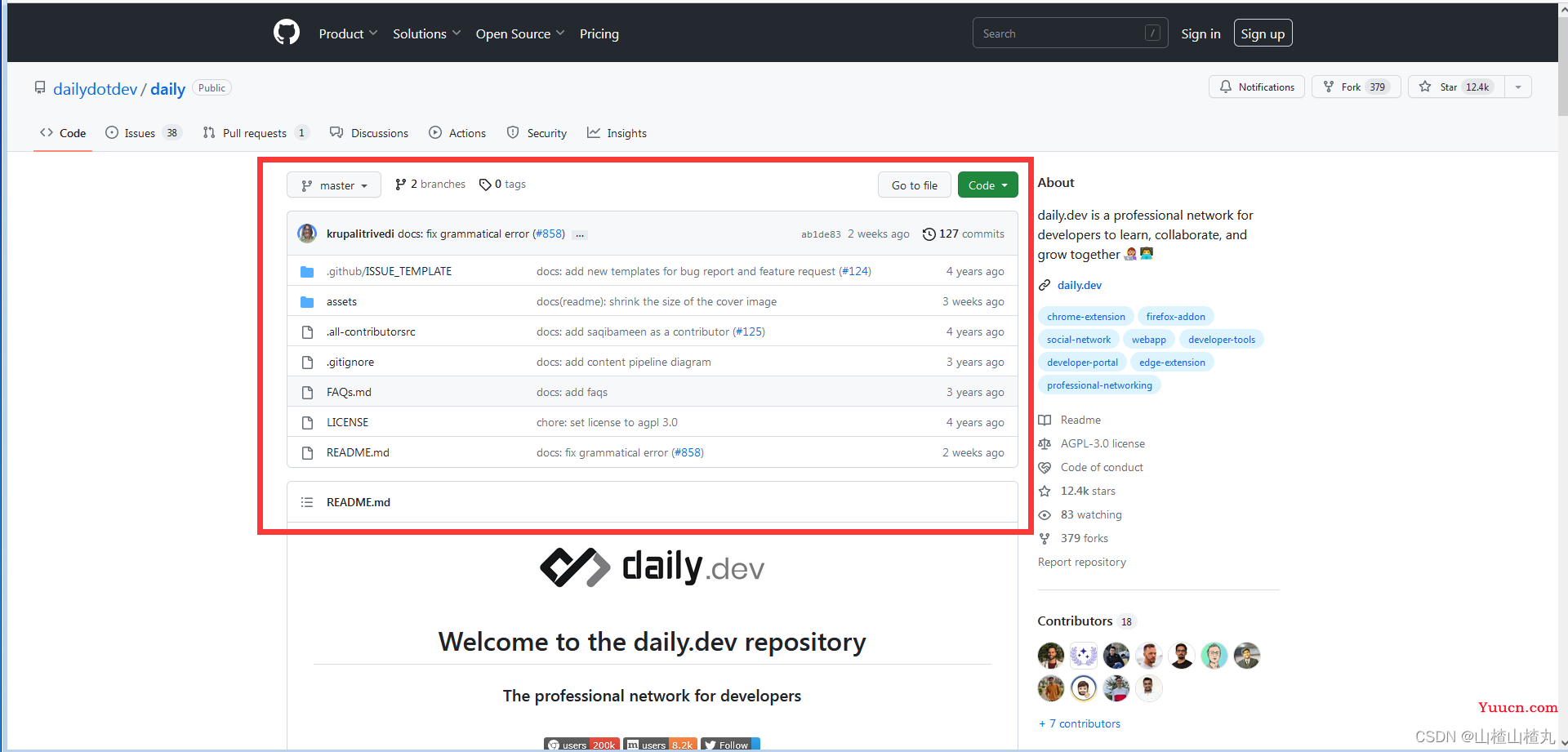Image resolution: width=1568 pixels, height=752 pixels.
Task: Click the Sign up button
Action: tap(1263, 33)
